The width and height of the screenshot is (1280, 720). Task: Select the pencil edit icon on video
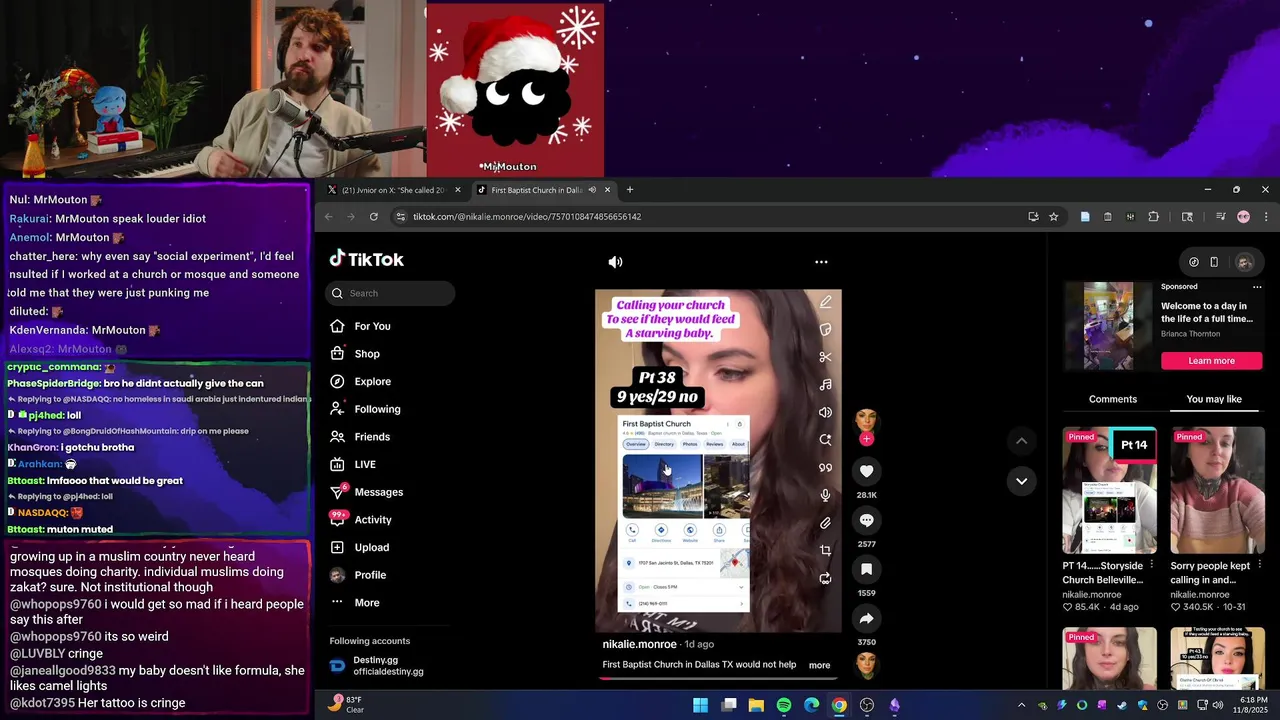pos(825,302)
